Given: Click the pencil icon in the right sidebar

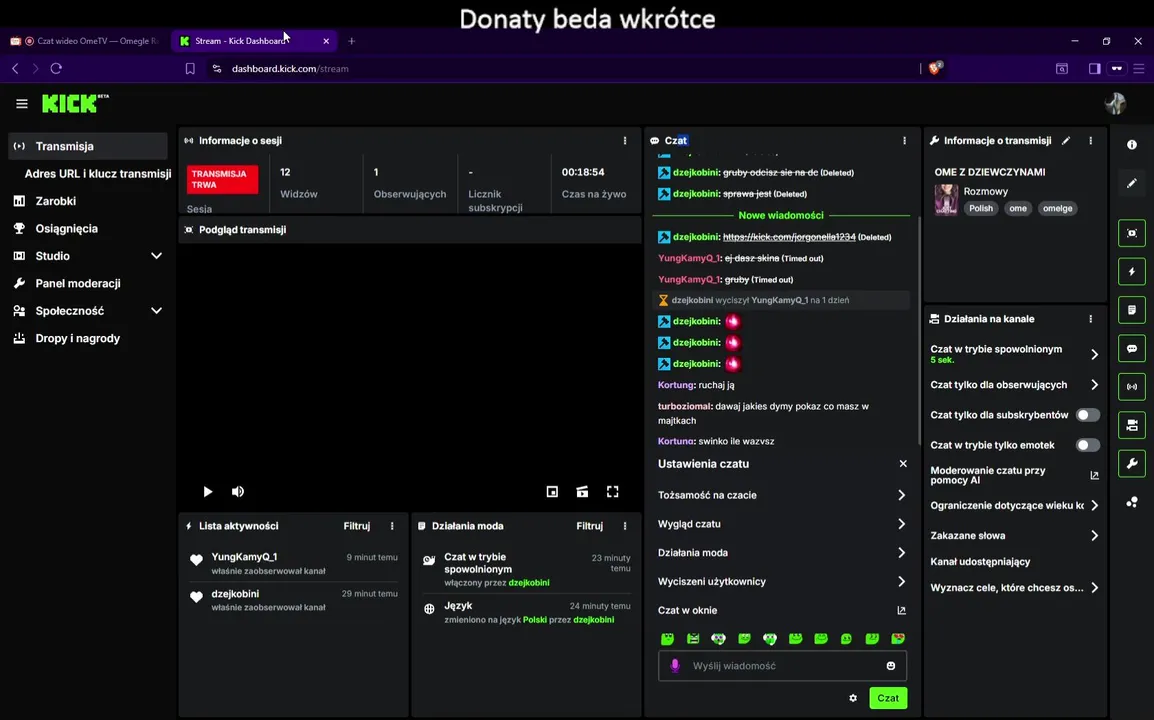Looking at the screenshot, I should coord(1132,183).
